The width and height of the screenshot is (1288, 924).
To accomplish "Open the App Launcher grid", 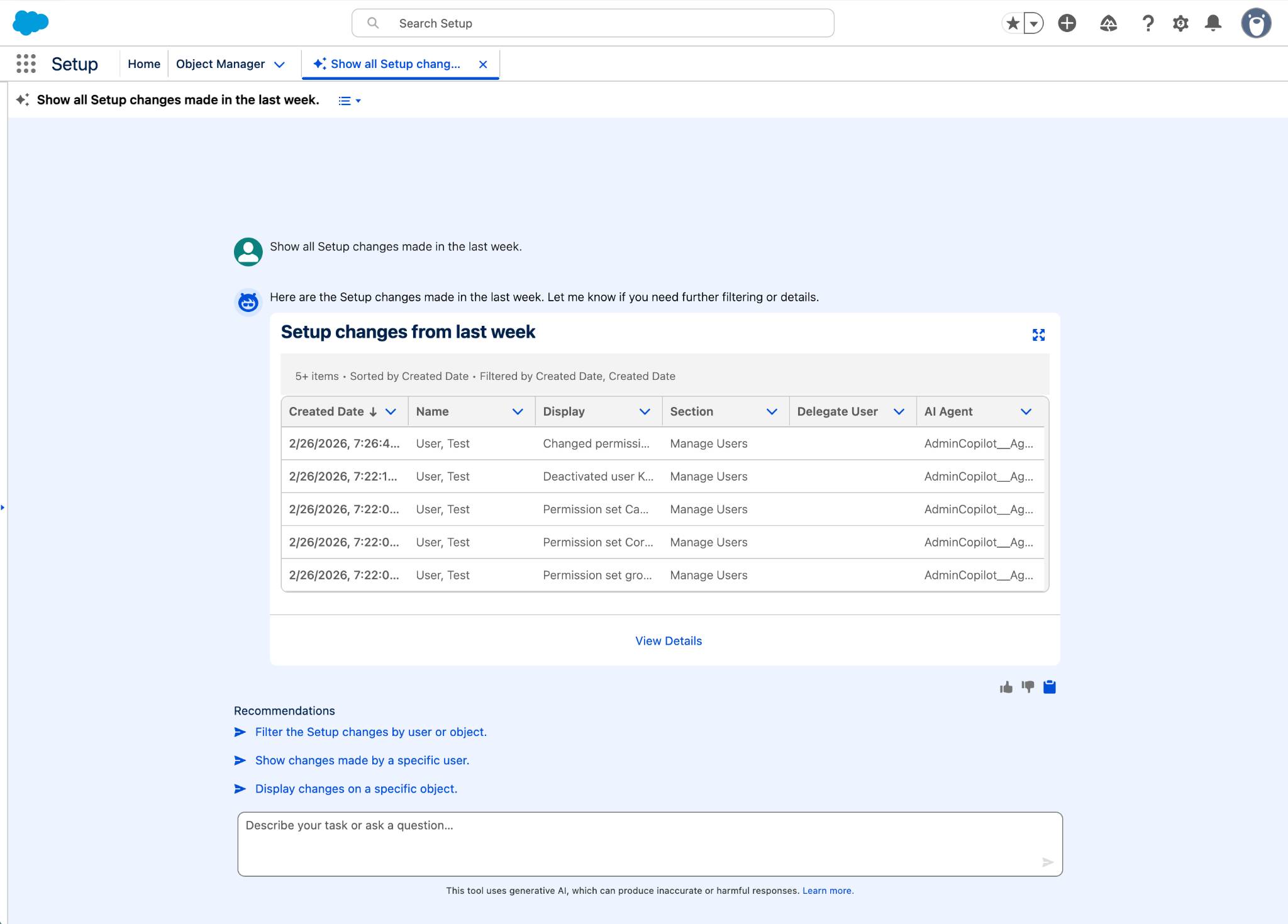I will point(26,64).
